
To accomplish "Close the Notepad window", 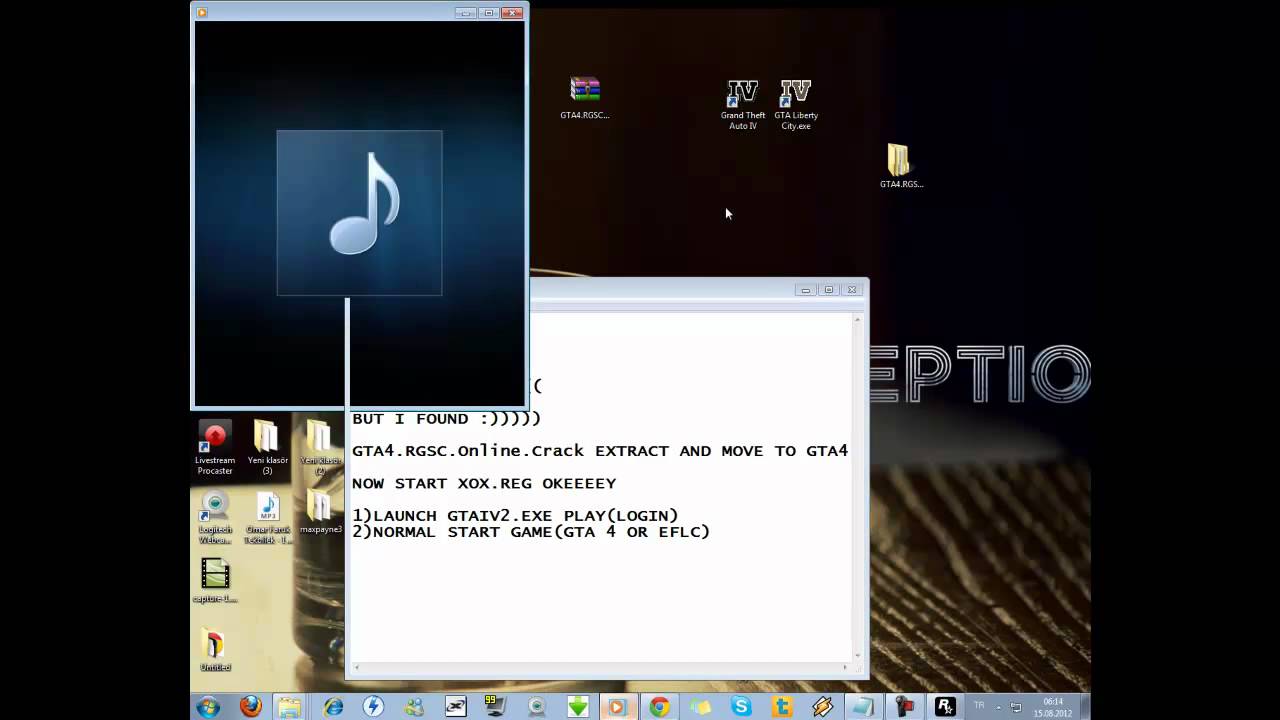I will pyautogui.click(x=852, y=290).
